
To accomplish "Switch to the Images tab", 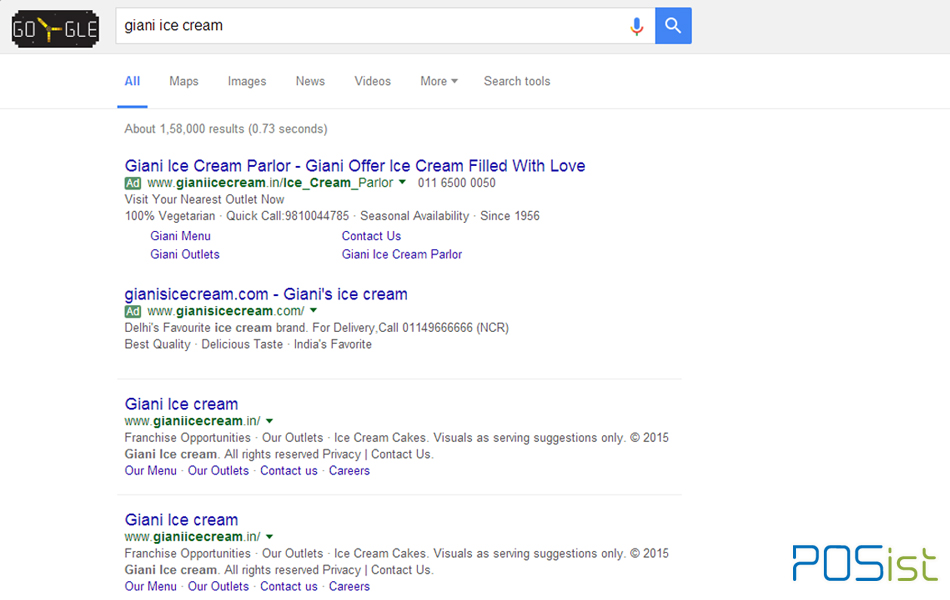I will pos(247,81).
